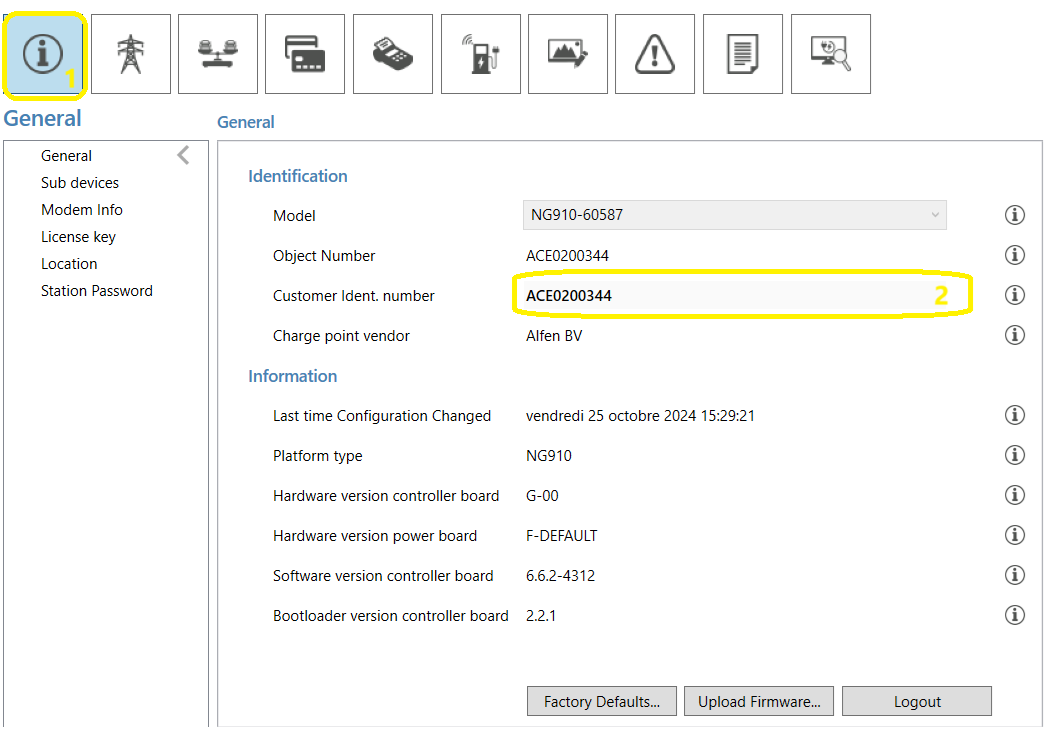
Task: Select License key from the menu
Action: click(x=78, y=236)
